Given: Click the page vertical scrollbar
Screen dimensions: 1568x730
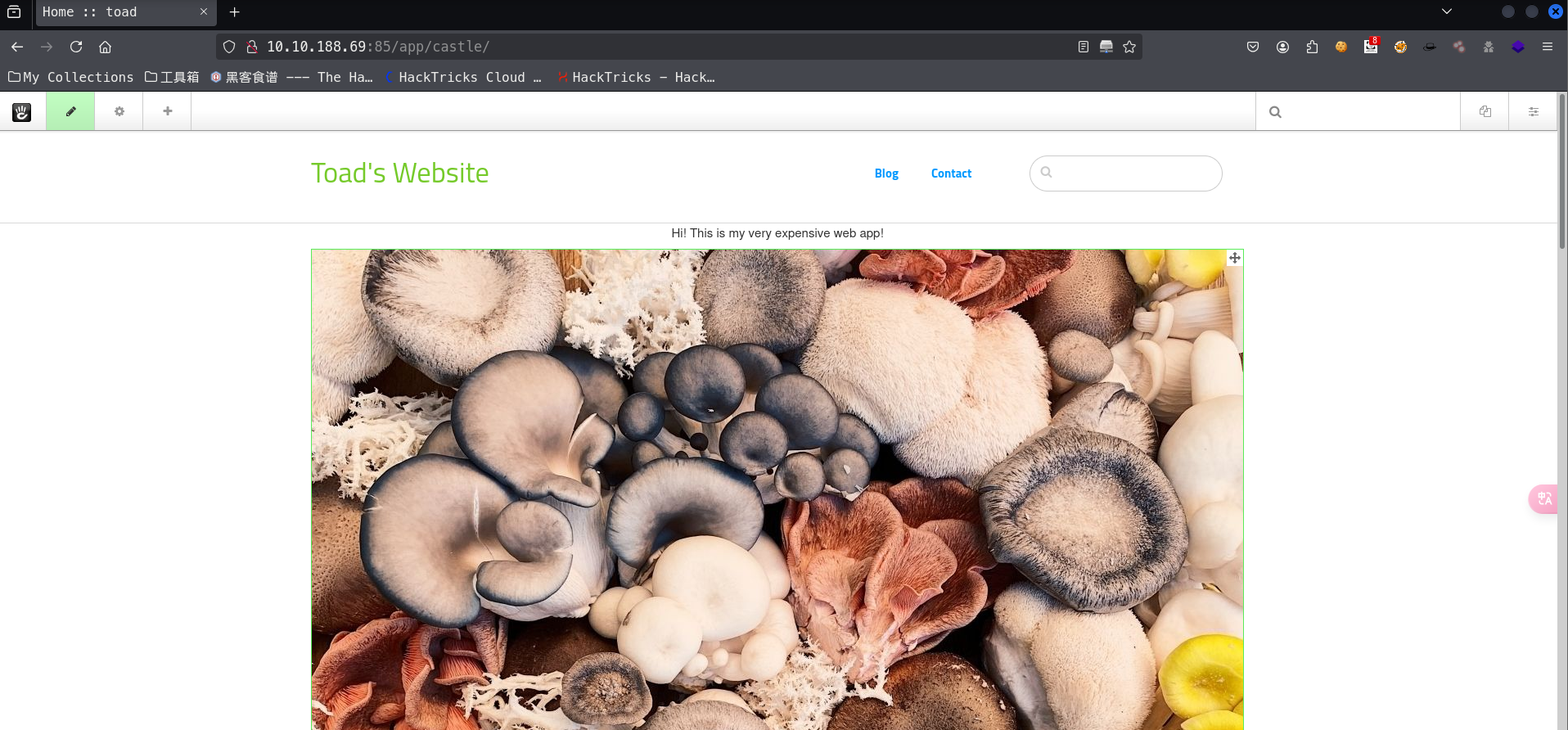Looking at the screenshot, I should 1562,172.
